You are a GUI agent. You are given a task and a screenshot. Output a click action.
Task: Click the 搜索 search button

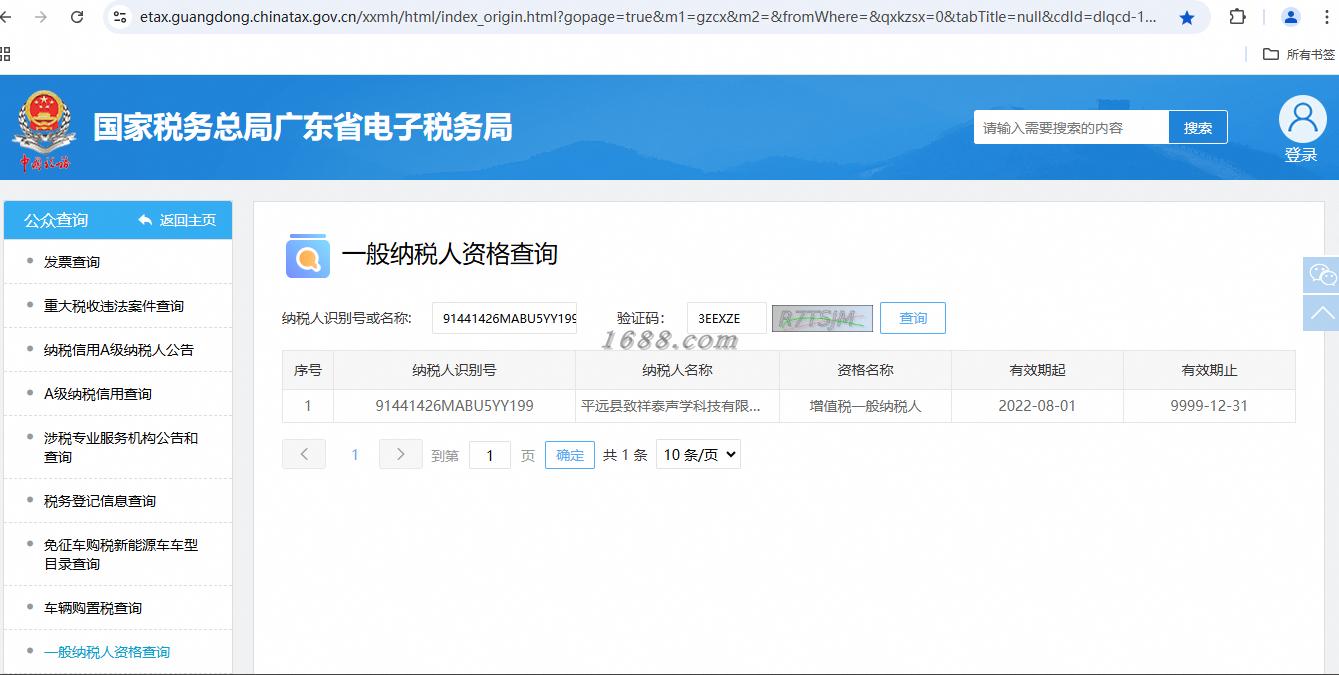(1198, 127)
